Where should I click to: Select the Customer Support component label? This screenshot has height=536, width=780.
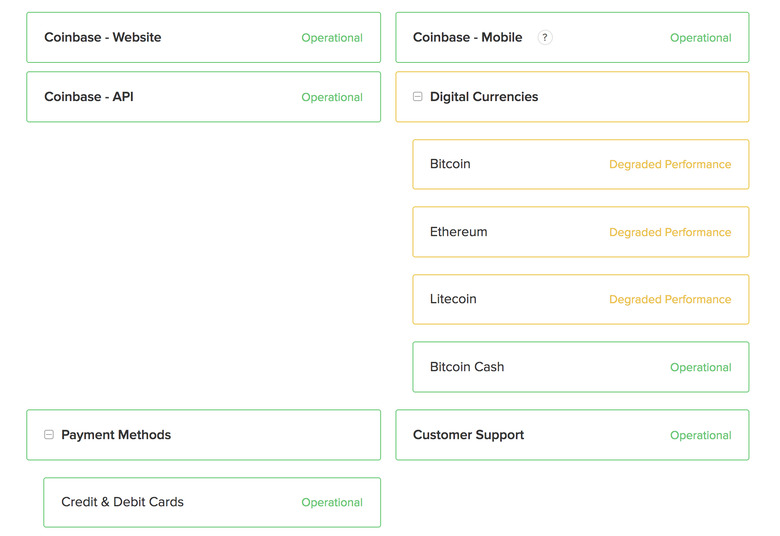pos(469,434)
